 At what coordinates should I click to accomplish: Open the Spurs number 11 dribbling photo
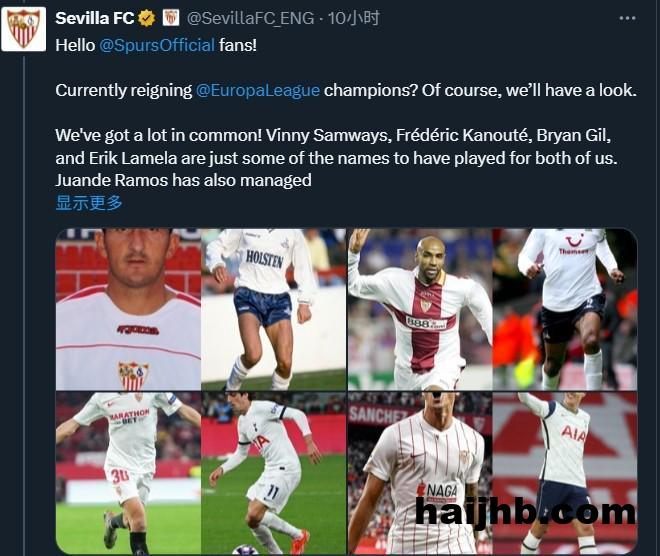(x=274, y=473)
